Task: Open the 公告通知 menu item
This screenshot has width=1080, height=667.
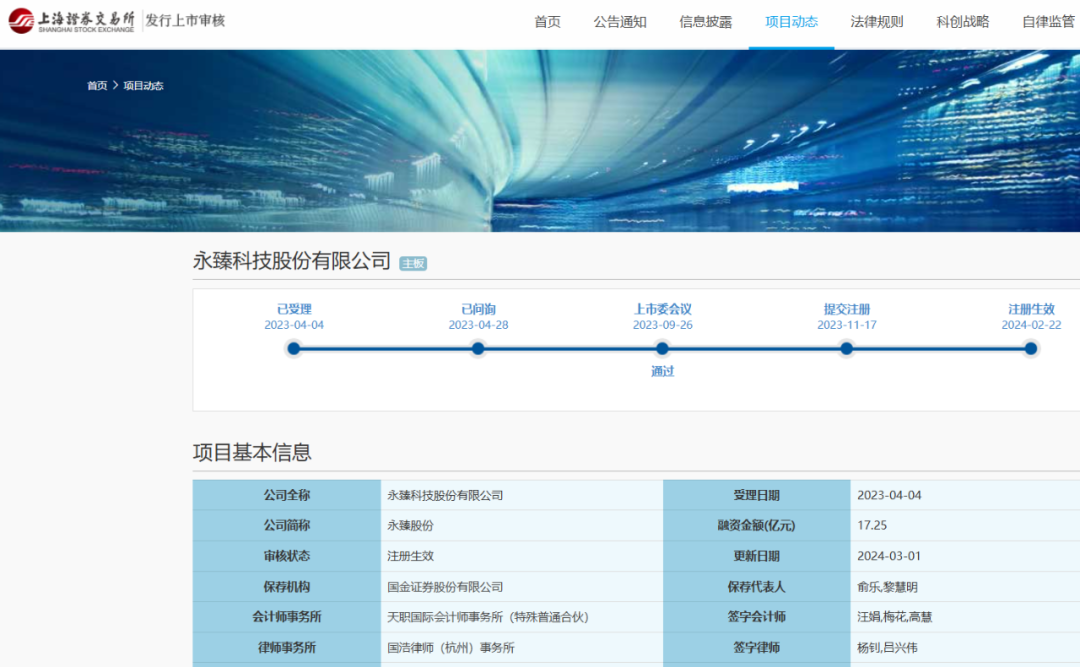Action: pyautogui.click(x=620, y=22)
